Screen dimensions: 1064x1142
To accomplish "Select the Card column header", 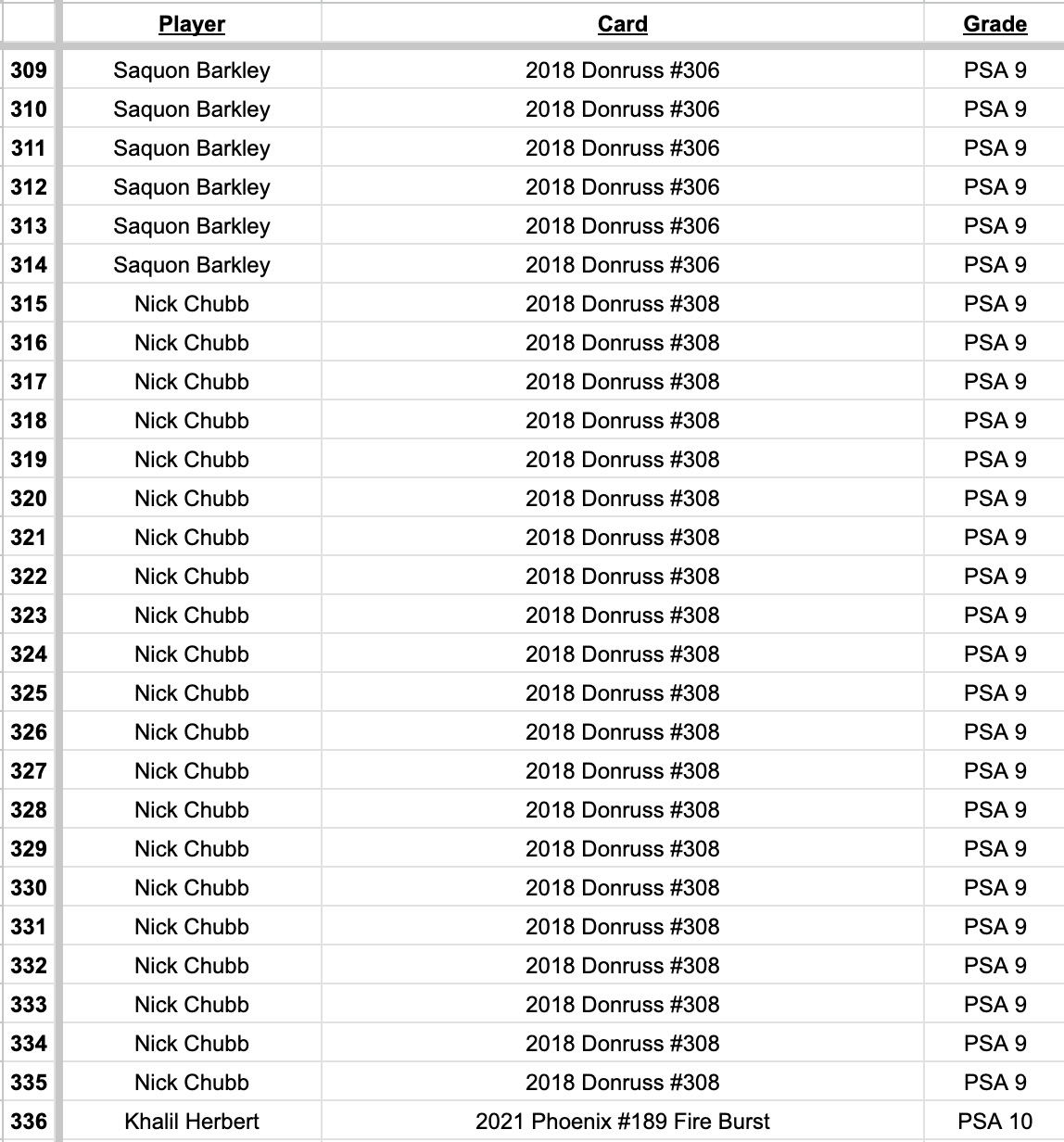I will pos(622,24).
